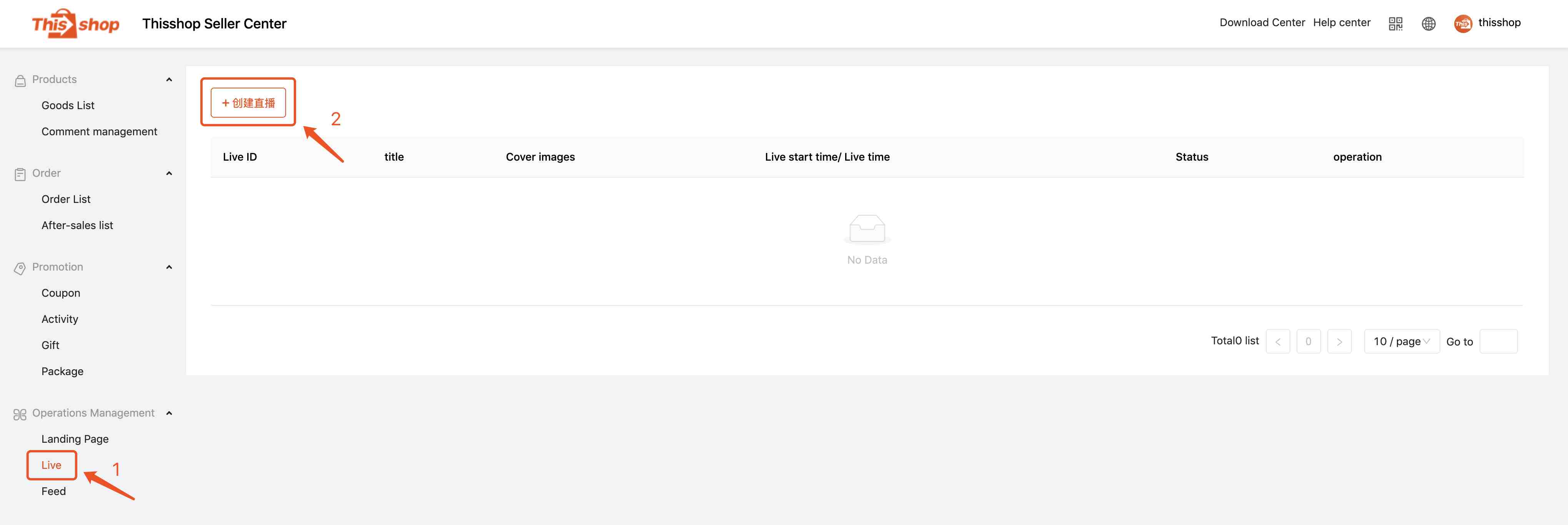Open the language globe icon

point(1428,24)
